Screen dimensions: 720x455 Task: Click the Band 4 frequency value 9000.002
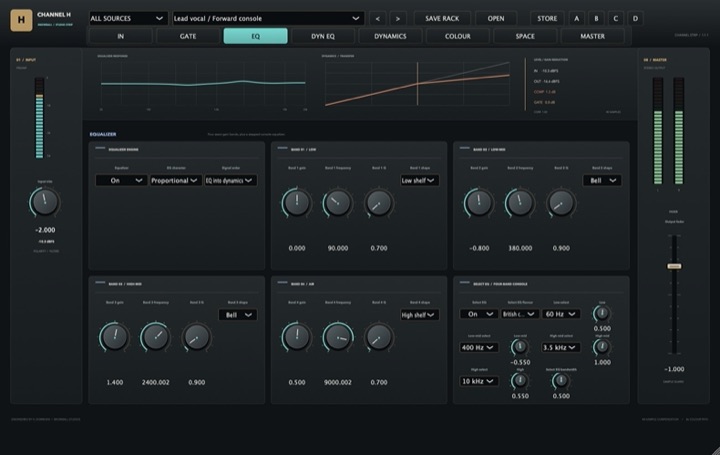338,382
